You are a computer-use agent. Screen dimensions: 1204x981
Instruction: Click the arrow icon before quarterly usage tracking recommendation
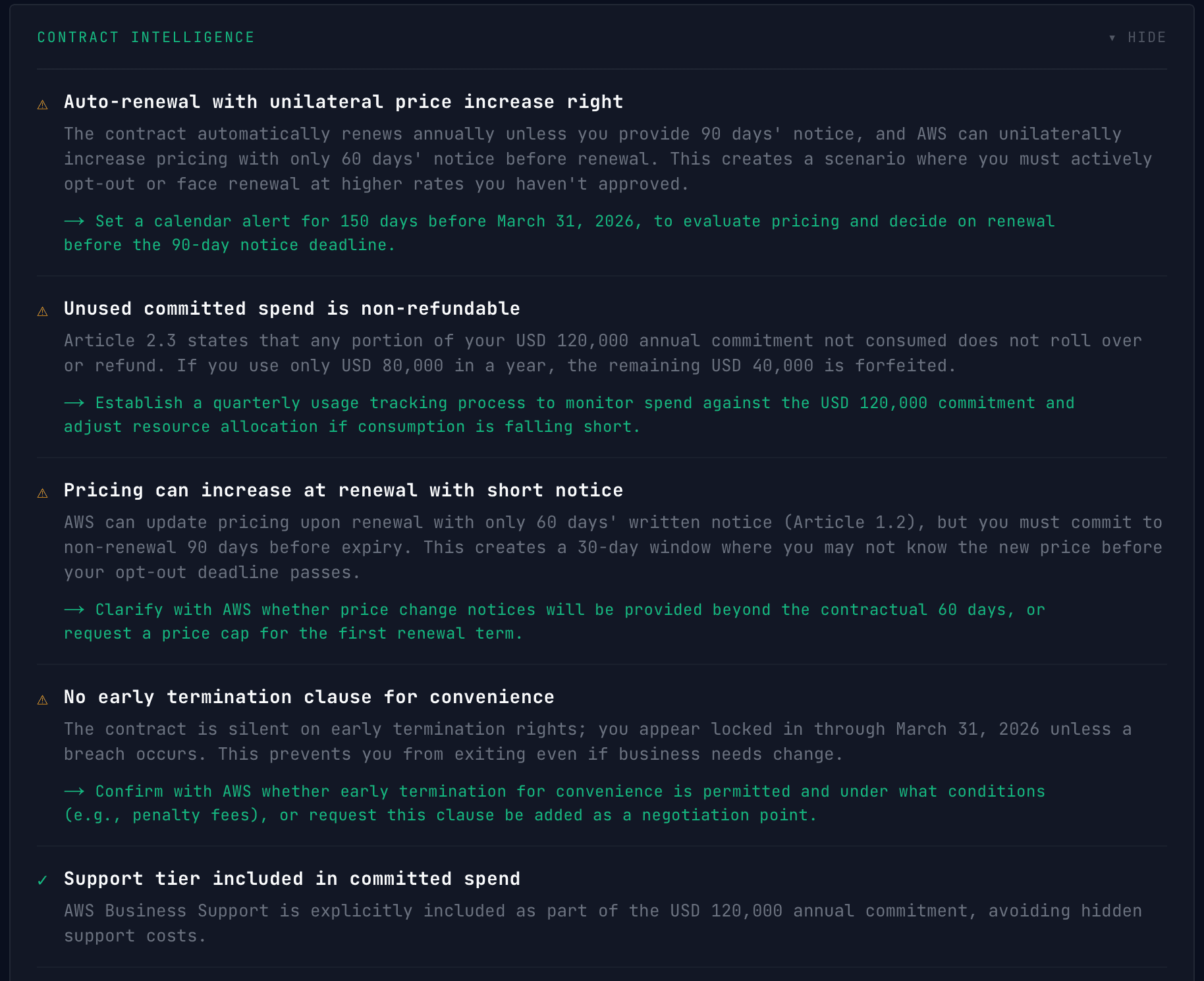pyautogui.click(x=74, y=403)
